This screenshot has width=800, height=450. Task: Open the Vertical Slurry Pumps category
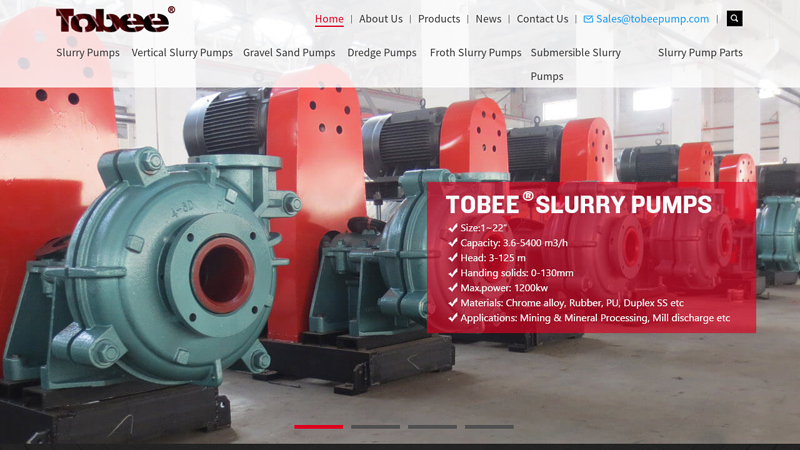(182, 53)
